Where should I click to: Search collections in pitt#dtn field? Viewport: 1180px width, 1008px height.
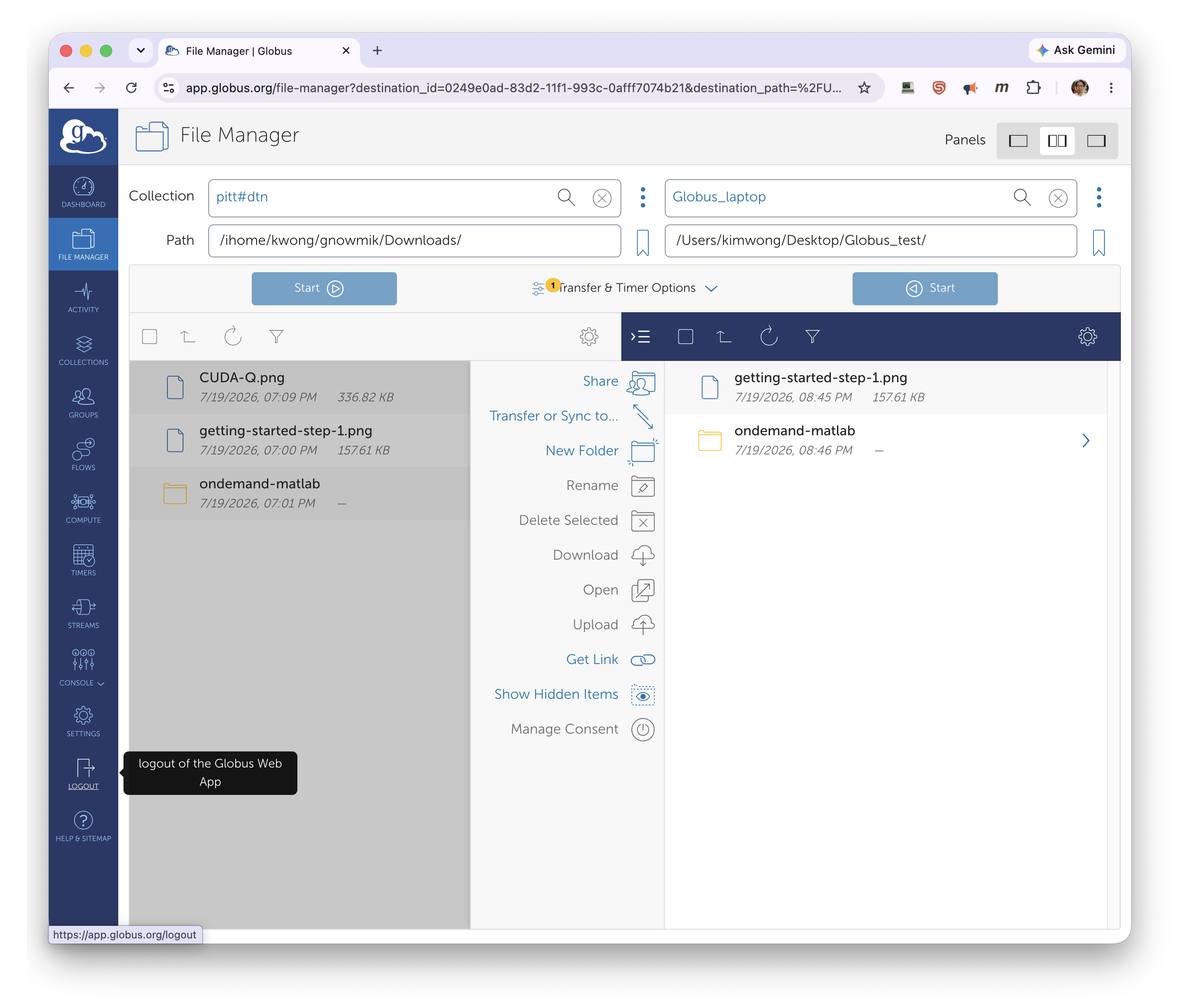pos(566,197)
